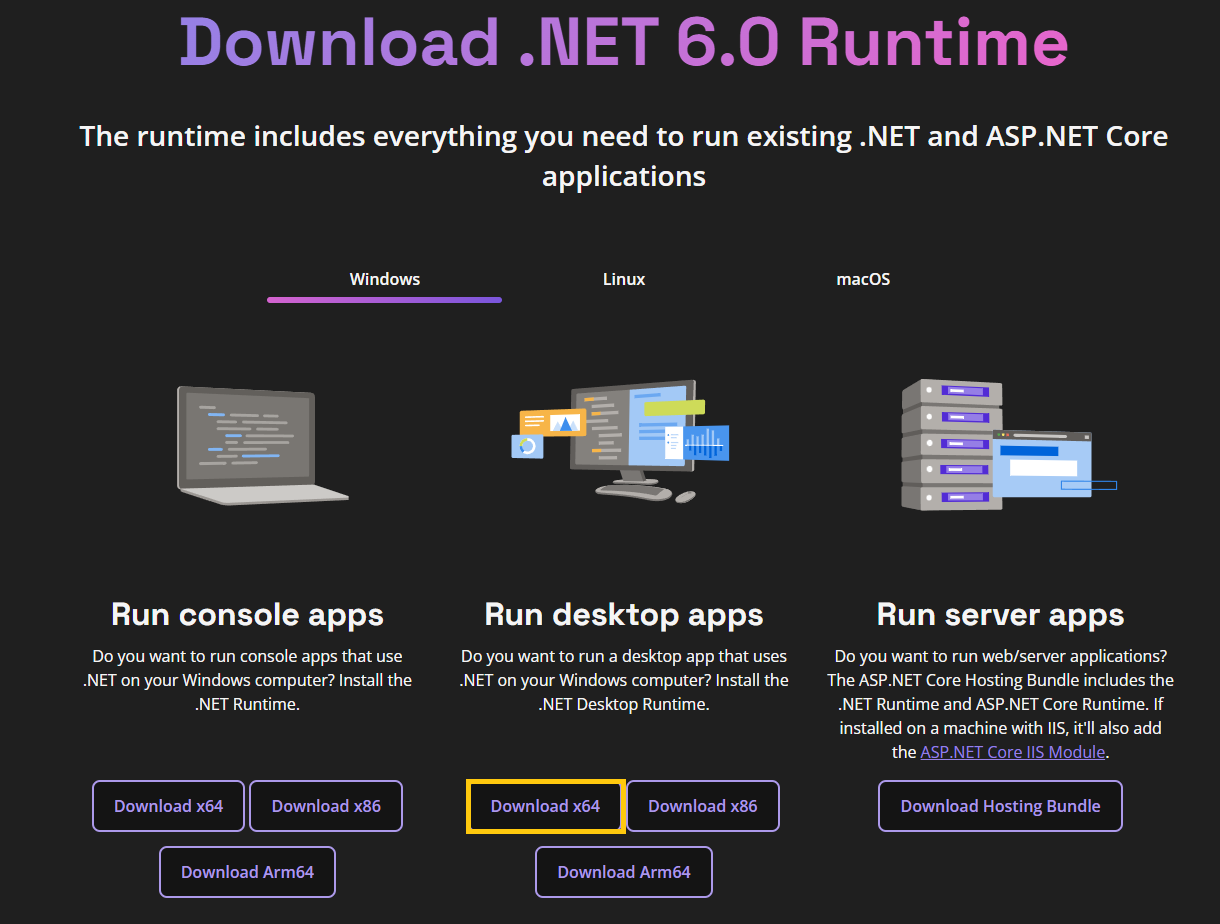Click the gradient underline below Windows tab
Viewport: 1220px width, 924px height.
[x=384, y=299]
